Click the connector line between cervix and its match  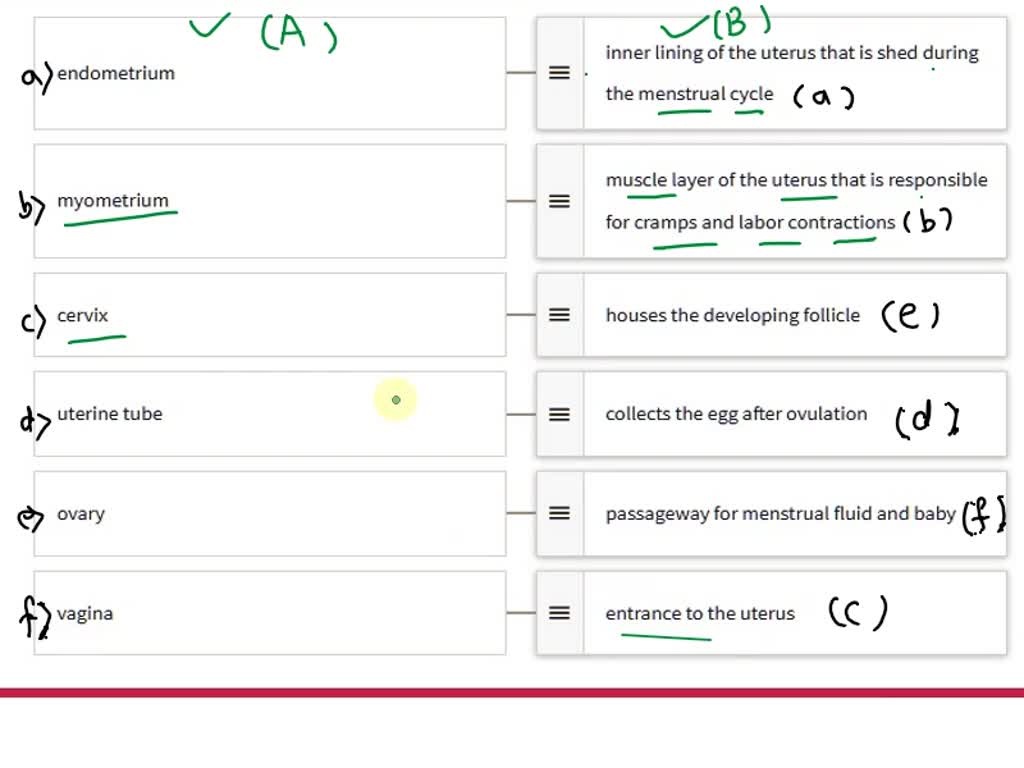click(521, 315)
